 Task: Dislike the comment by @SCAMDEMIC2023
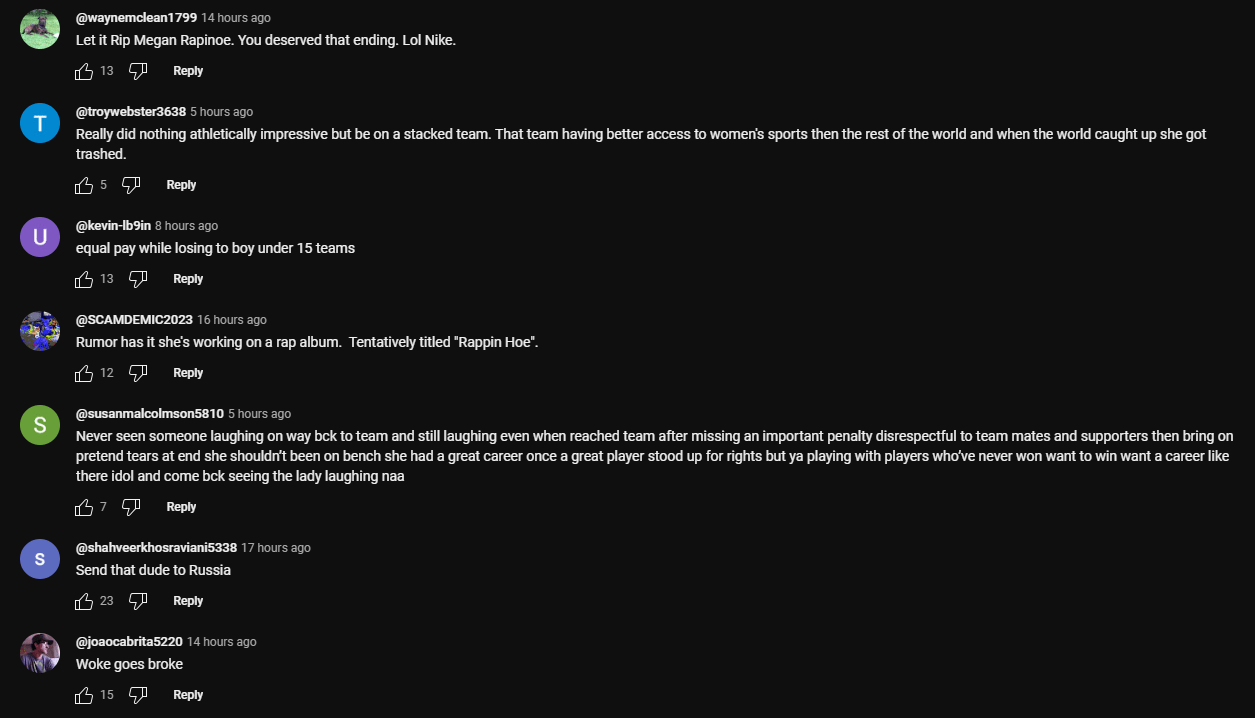point(138,373)
